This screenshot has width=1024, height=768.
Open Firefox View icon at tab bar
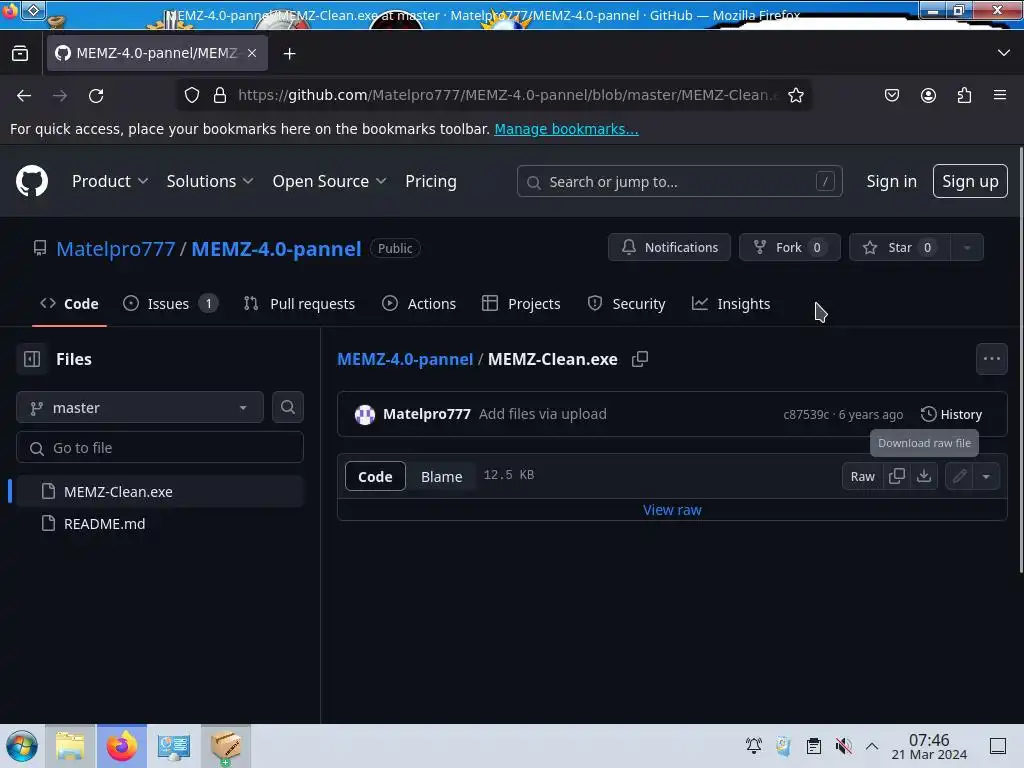[x=20, y=54]
